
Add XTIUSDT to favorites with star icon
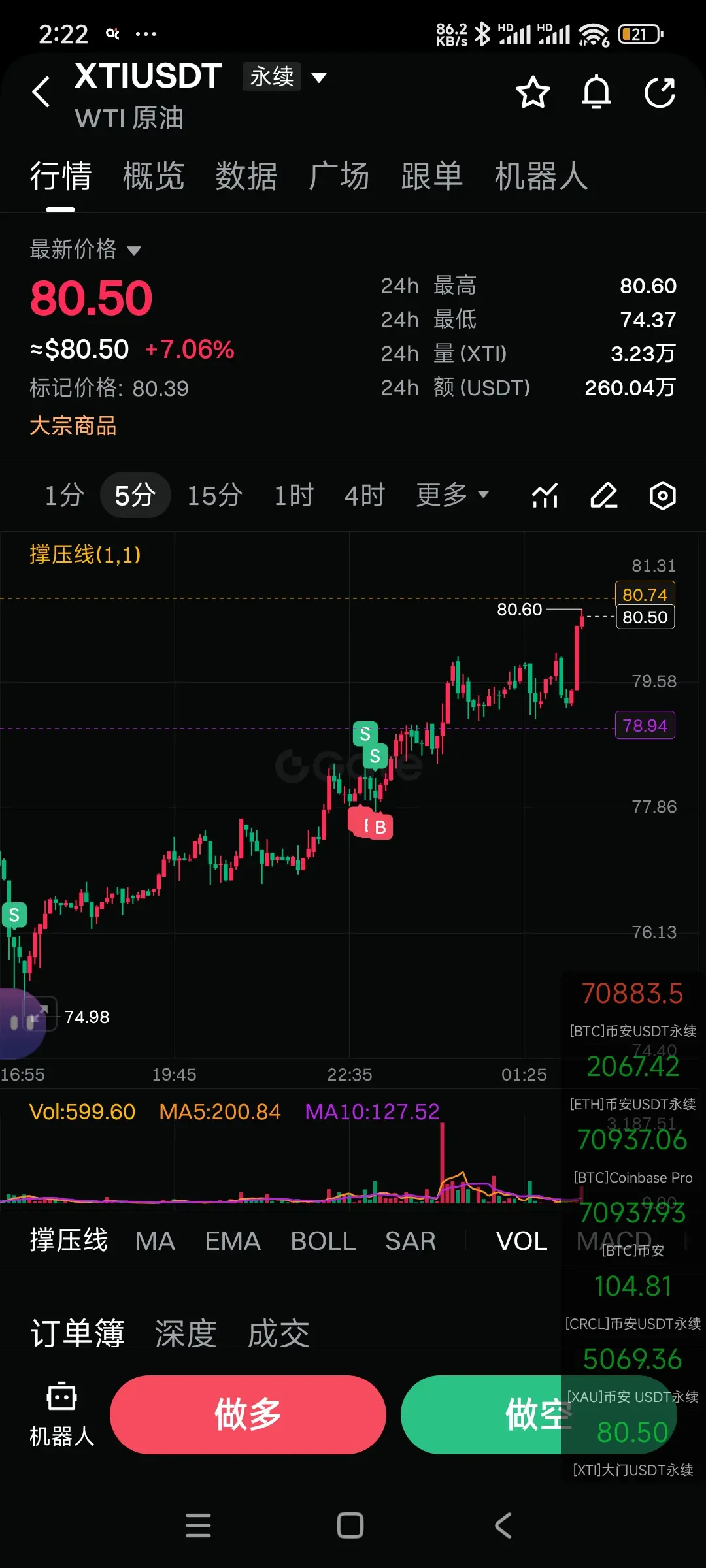(x=533, y=92)
